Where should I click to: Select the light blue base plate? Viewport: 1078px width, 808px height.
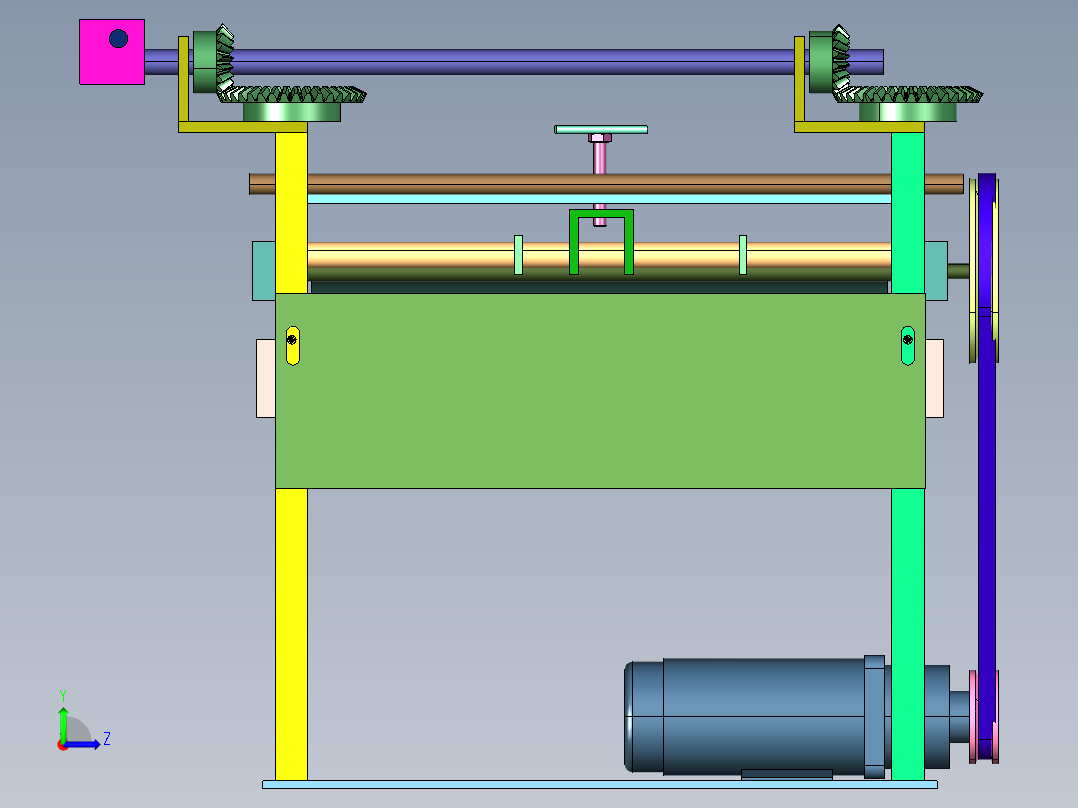600,785
